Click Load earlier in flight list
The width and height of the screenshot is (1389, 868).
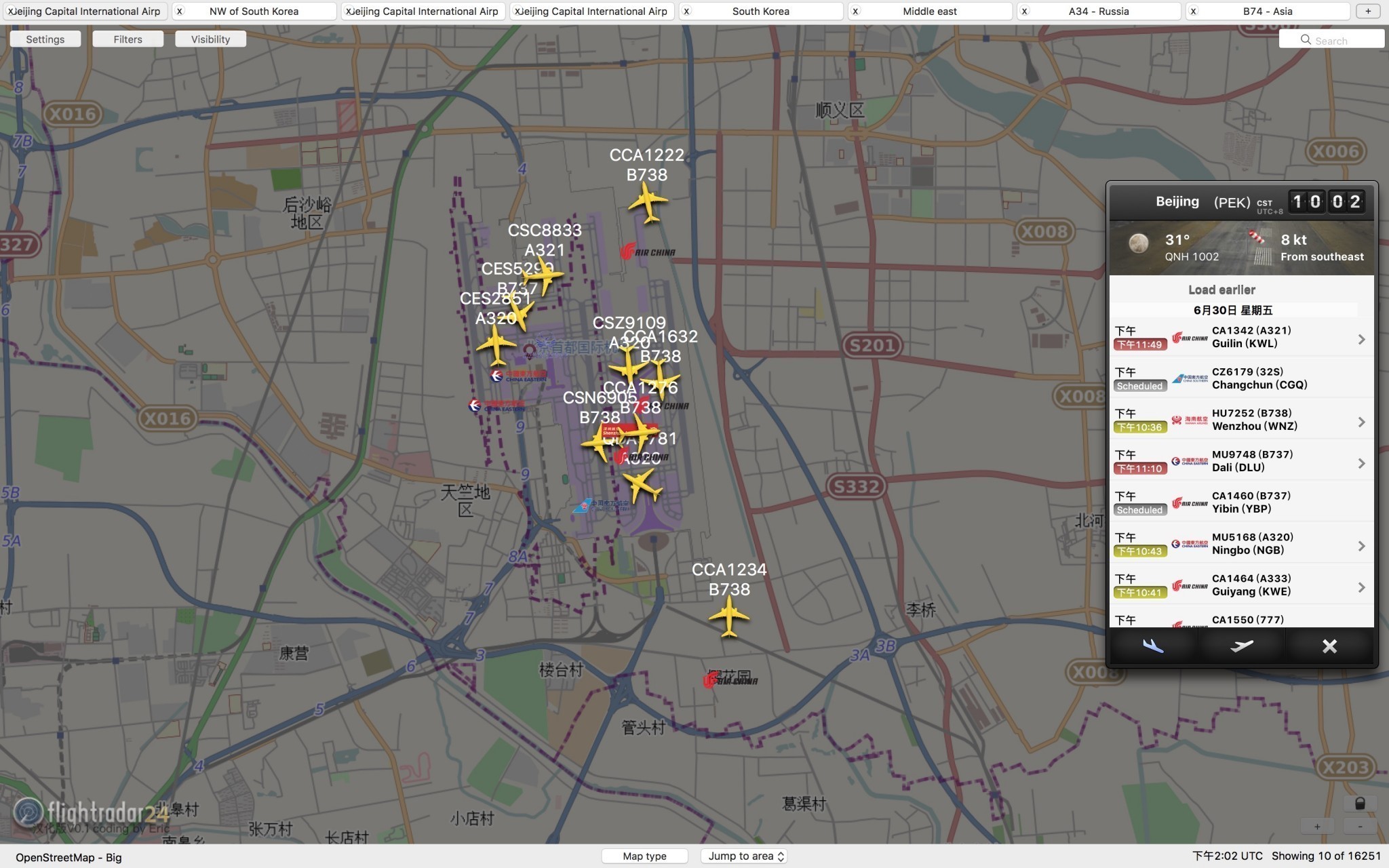tap(1221, 290)
